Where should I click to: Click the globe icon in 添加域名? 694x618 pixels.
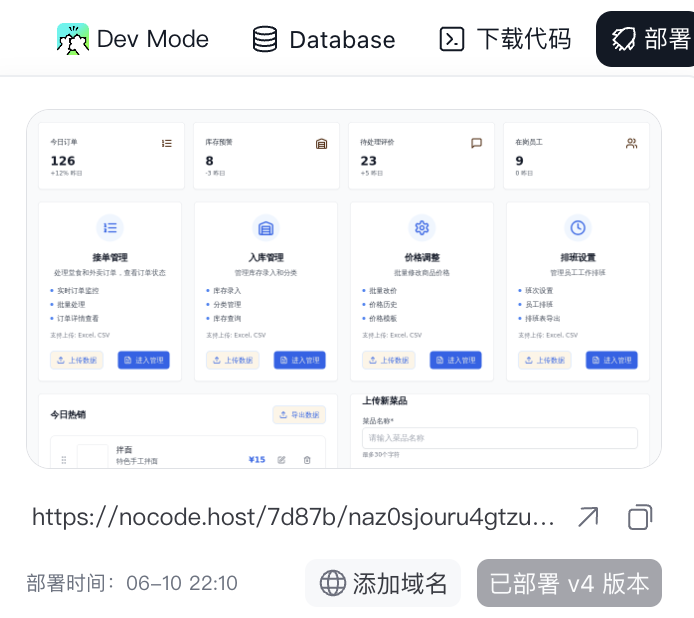pyautogui.click(x=332, y=583)
